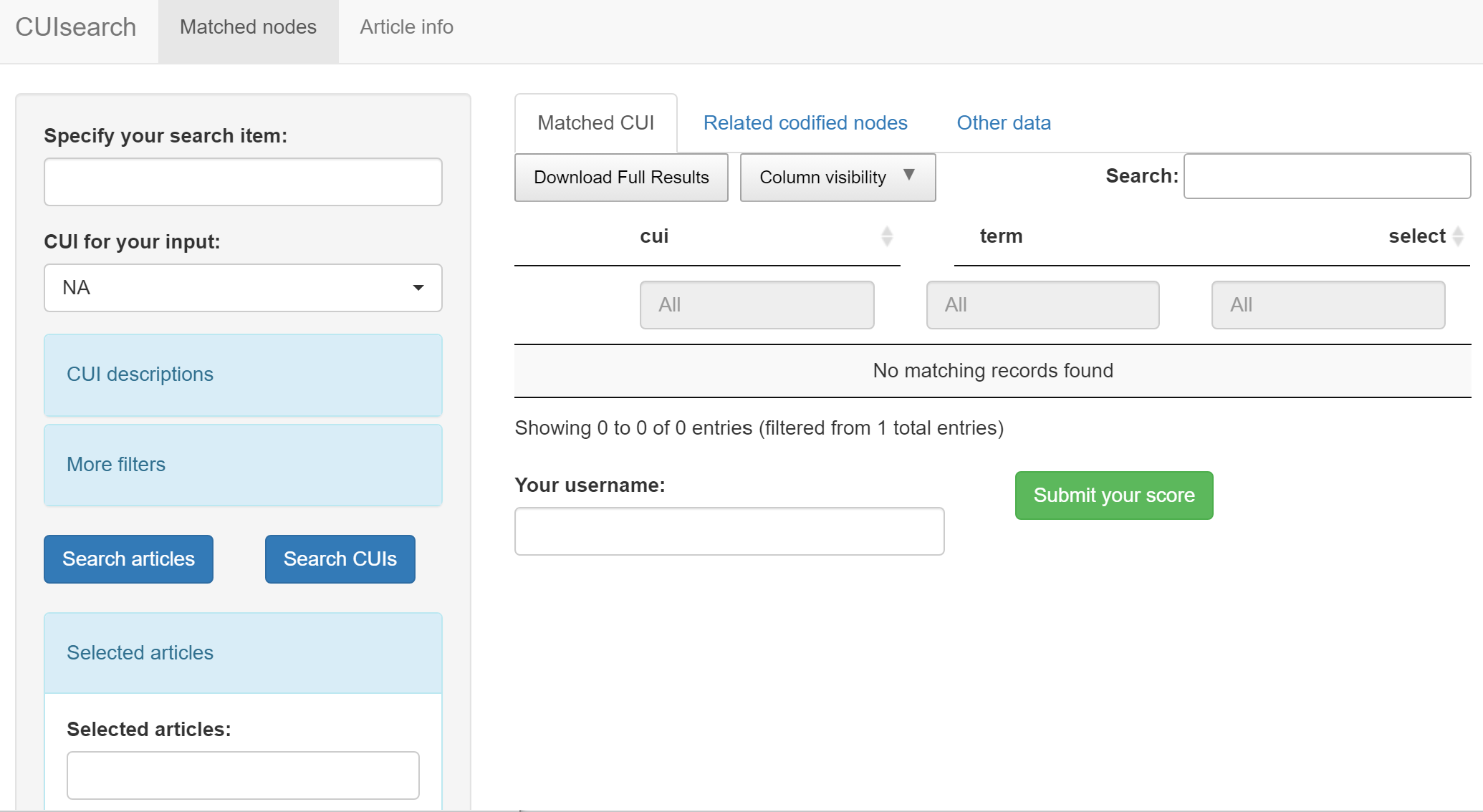Switch to the Related codified nodes tab
This screenshot has width=1483, height=812.
pos(805,123)
